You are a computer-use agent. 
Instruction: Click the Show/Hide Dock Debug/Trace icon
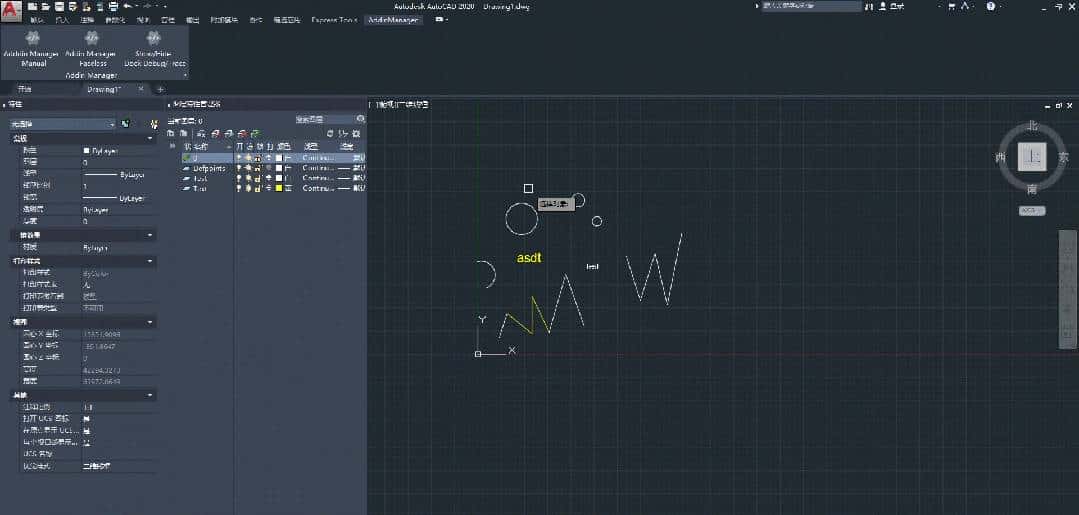[x=154, y=38]
